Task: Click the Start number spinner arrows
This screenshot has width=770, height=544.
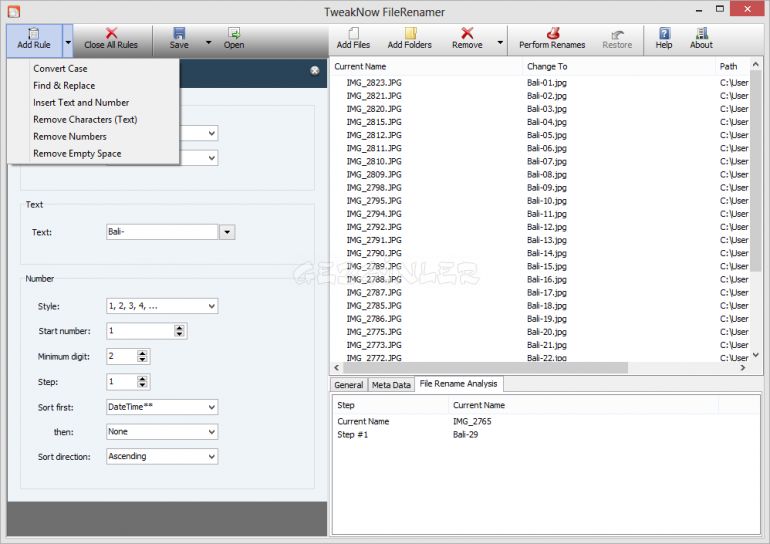Action: [x=180, y=331]
